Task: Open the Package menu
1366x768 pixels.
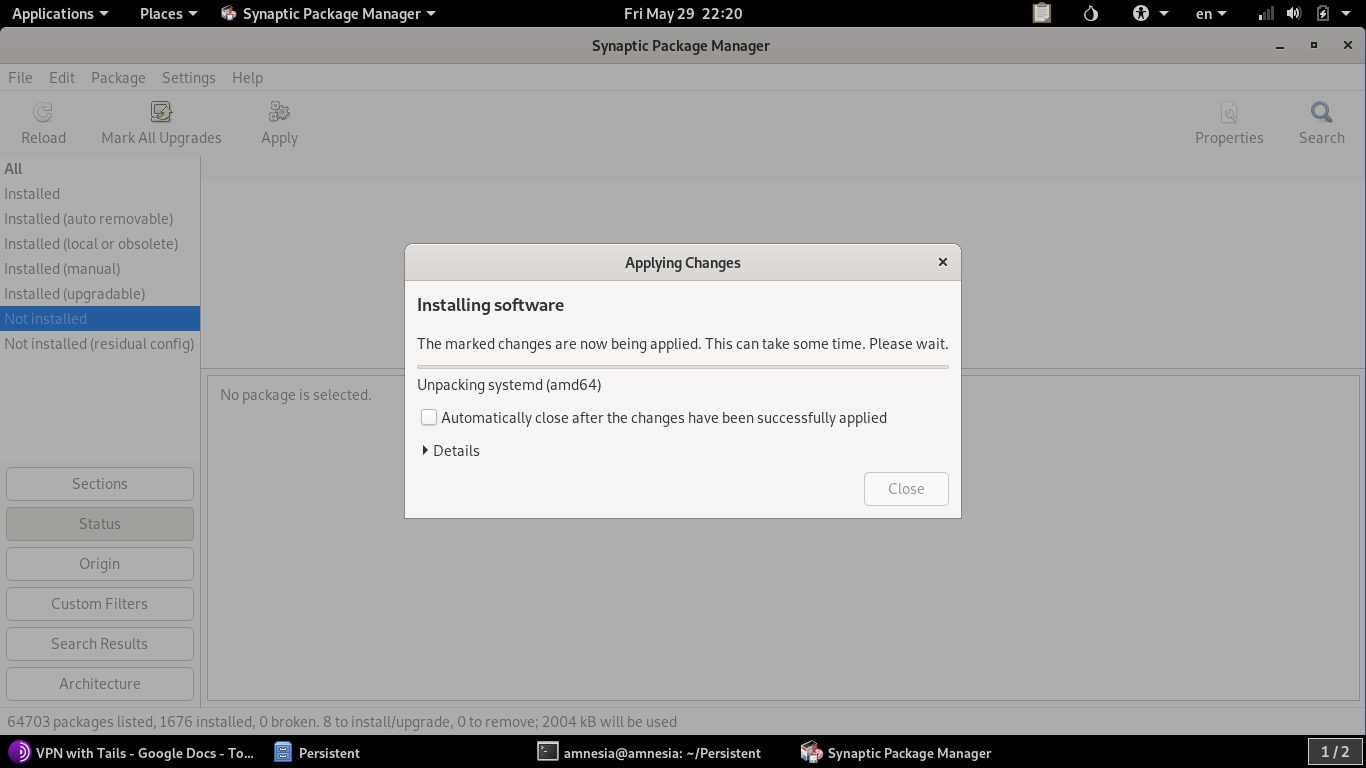Action: (x=118, y=77)
